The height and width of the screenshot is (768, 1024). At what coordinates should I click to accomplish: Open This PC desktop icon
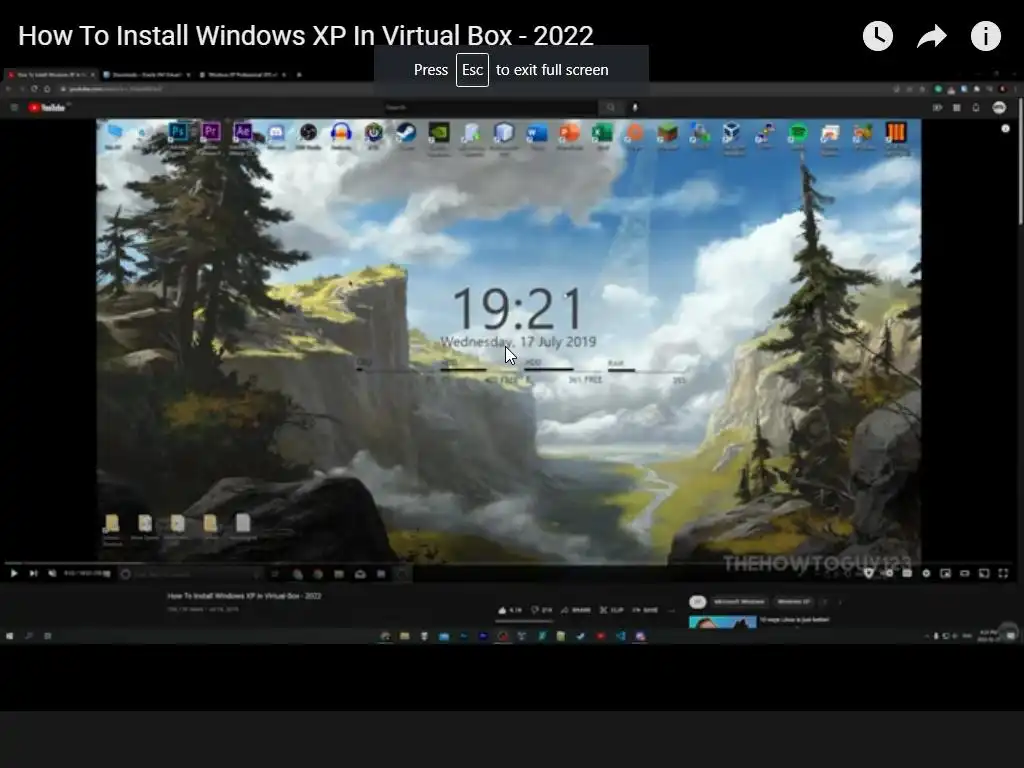tap(114, 133)
